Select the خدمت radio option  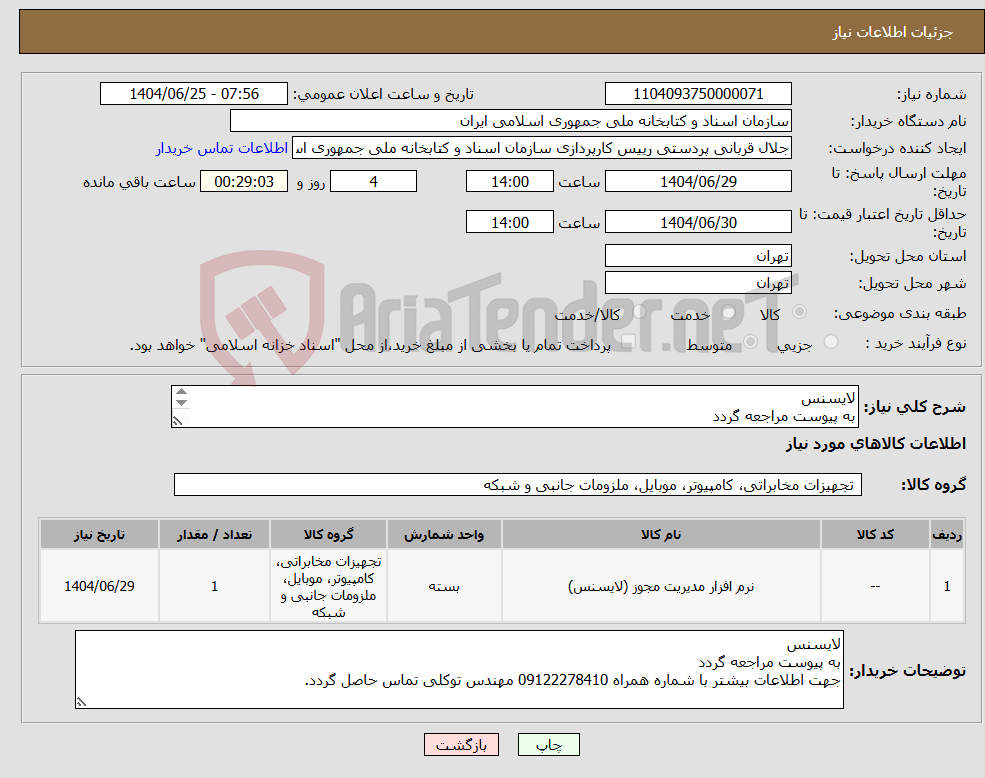point(727,312)
